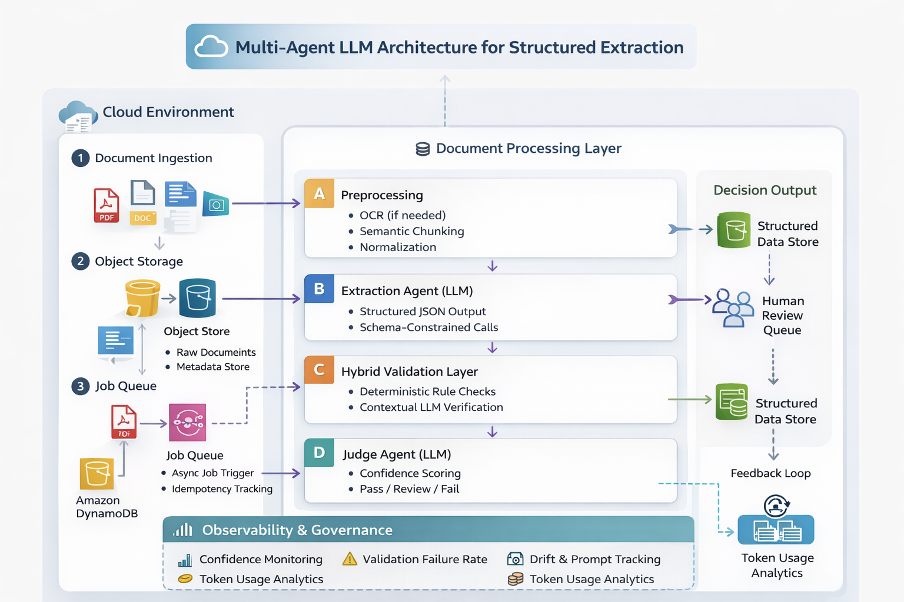904x602 pixels.
Task: Click the Cloud Environment cloud-with-document icon
Action: click(x=78, y=115)
